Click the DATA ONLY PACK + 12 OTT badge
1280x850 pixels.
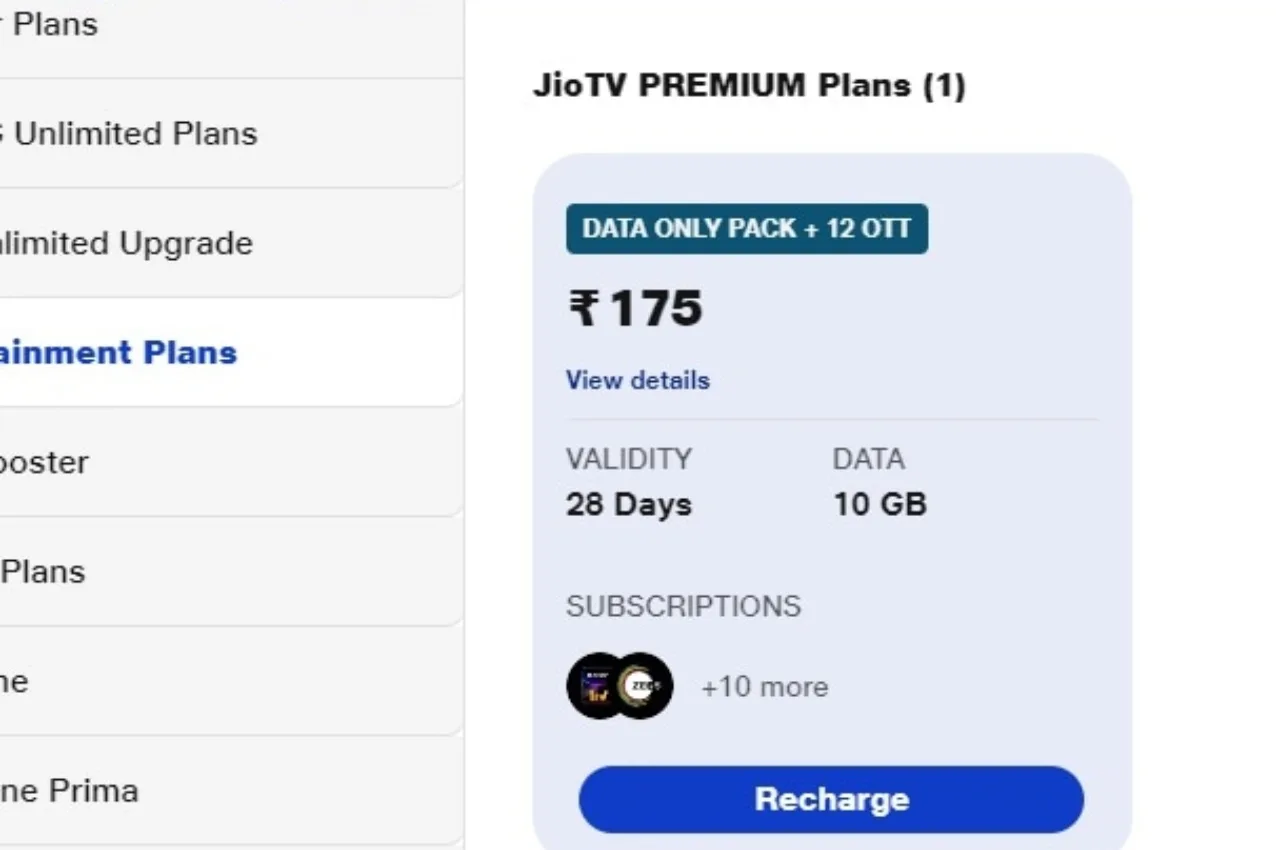tap(747, 229)
